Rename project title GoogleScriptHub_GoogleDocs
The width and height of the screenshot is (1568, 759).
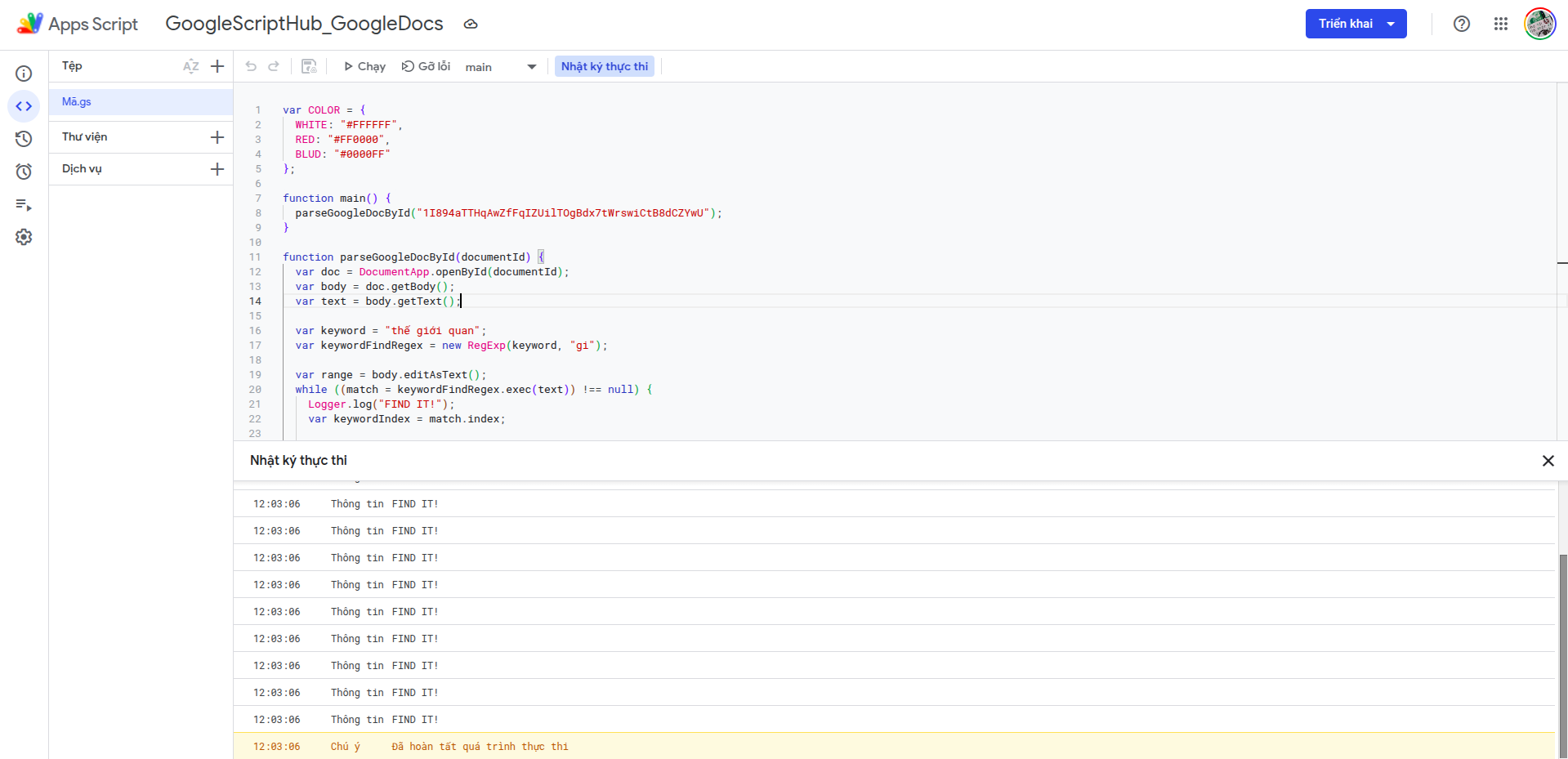click(x=304, y=24)
